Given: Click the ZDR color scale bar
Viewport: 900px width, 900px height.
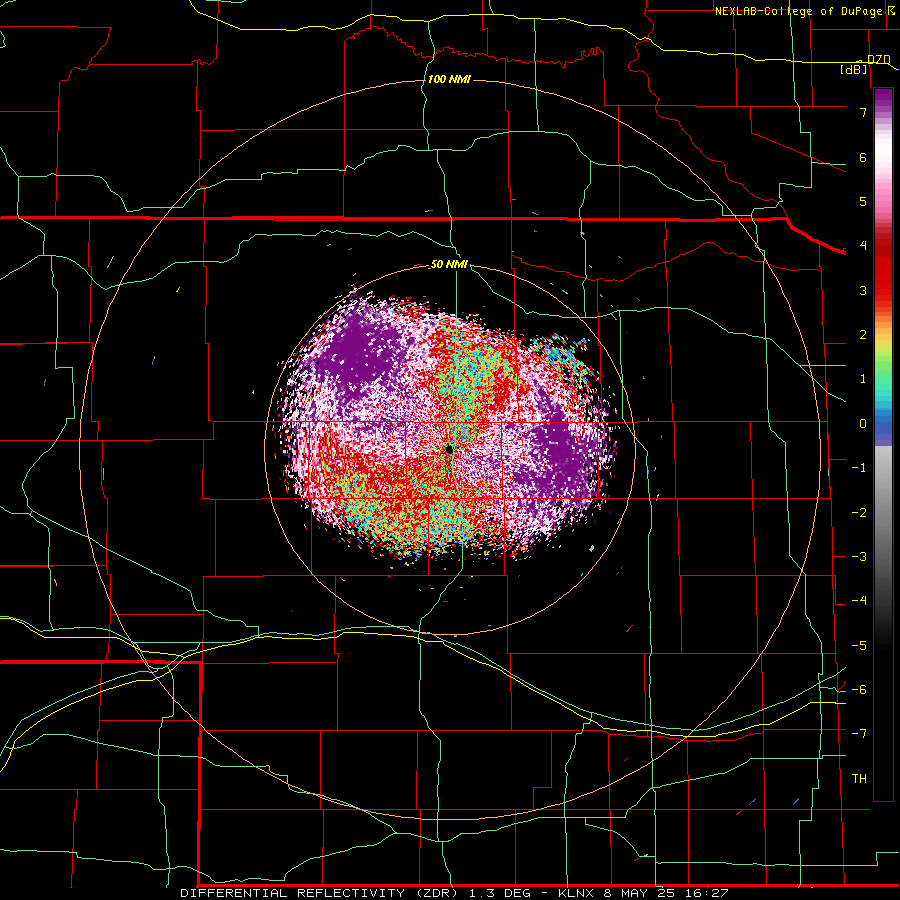Looking at the screenshot, I should coord(883,445).
